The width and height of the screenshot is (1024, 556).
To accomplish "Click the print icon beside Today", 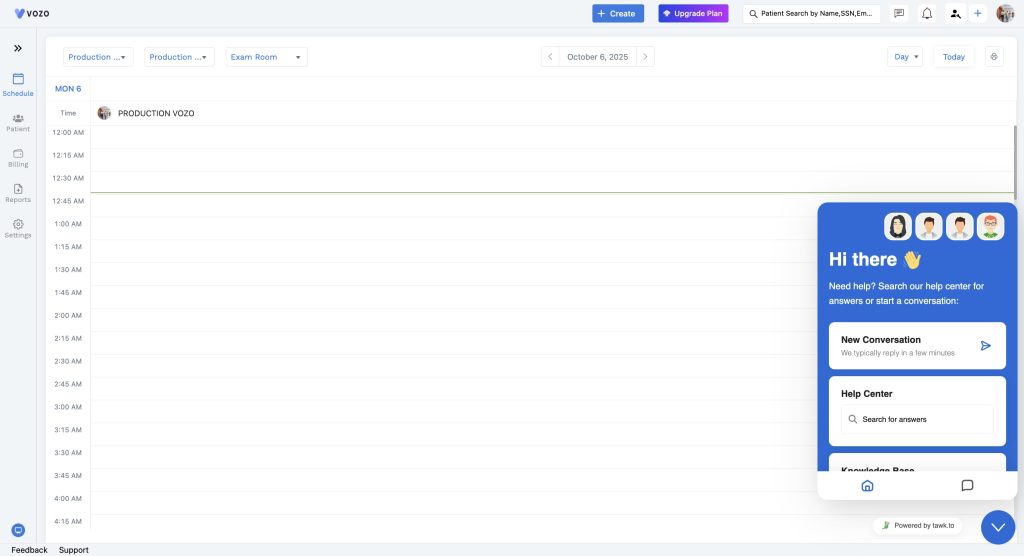I will point(994,57).
